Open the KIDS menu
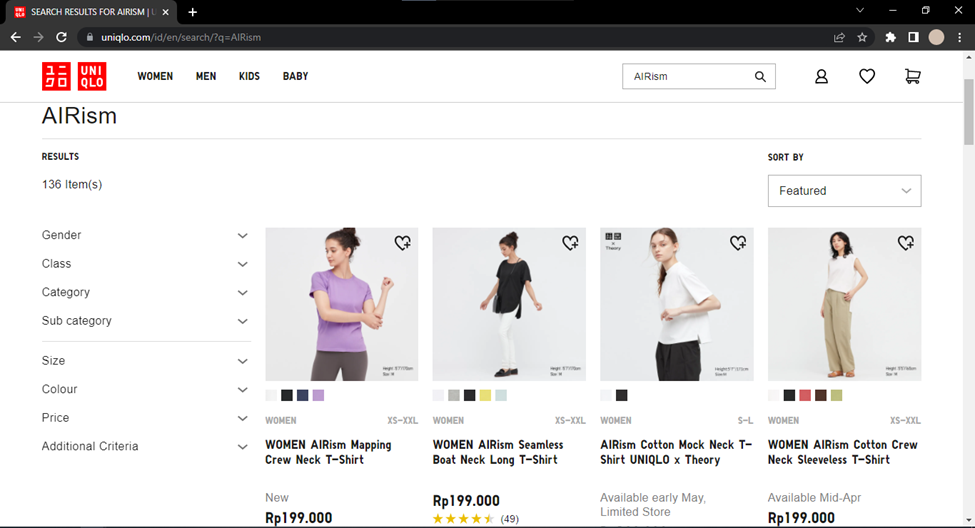 click(249, 76)
